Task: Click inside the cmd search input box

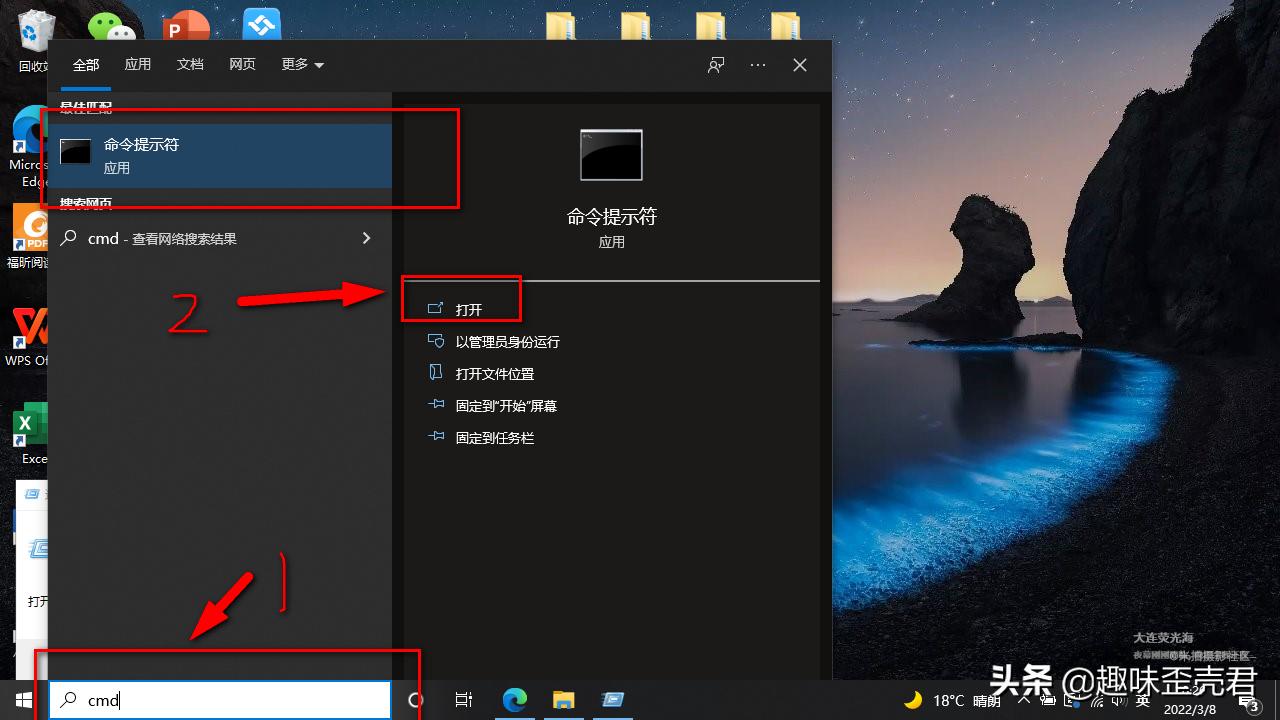Action: click(x=218, y=700)
